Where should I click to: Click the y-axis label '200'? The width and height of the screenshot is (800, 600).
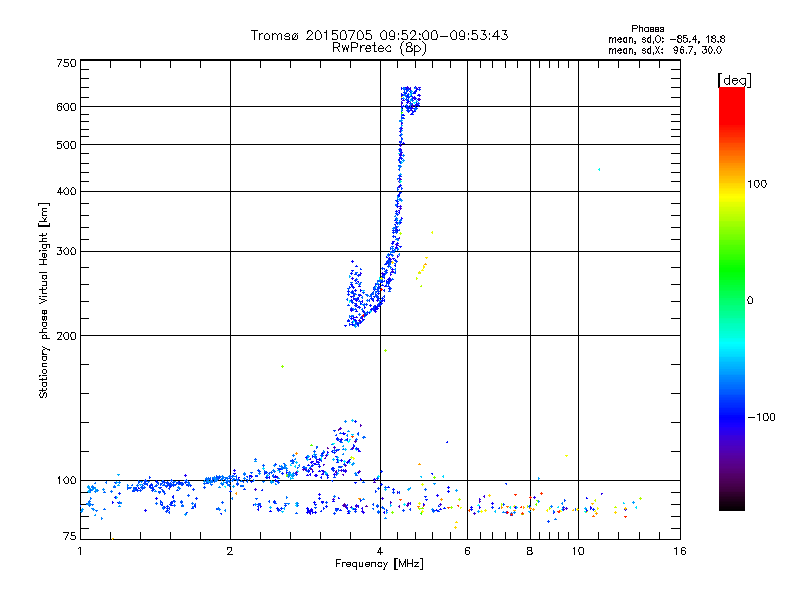66,336
